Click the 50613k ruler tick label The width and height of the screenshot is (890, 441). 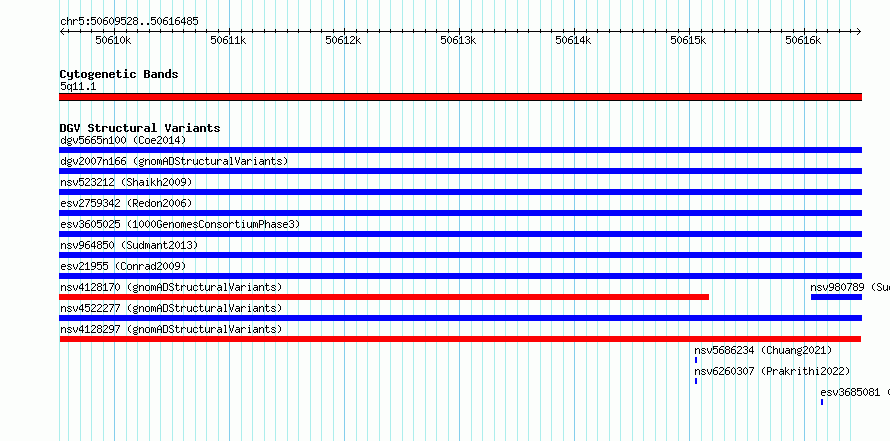[458, 40]
